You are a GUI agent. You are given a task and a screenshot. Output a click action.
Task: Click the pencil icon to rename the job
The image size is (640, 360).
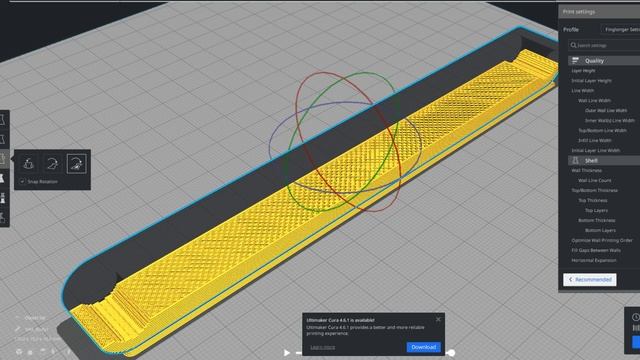[18, 329]
